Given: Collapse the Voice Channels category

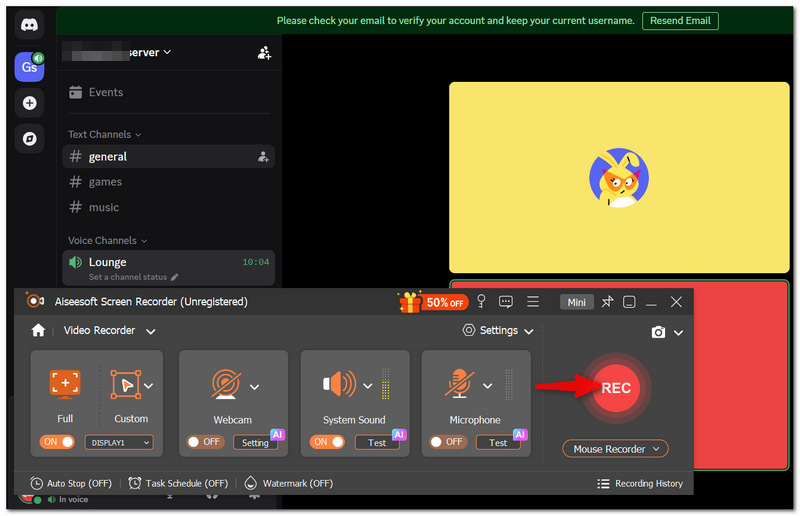Looking at the screenshot, I should [x=108, y=240].
